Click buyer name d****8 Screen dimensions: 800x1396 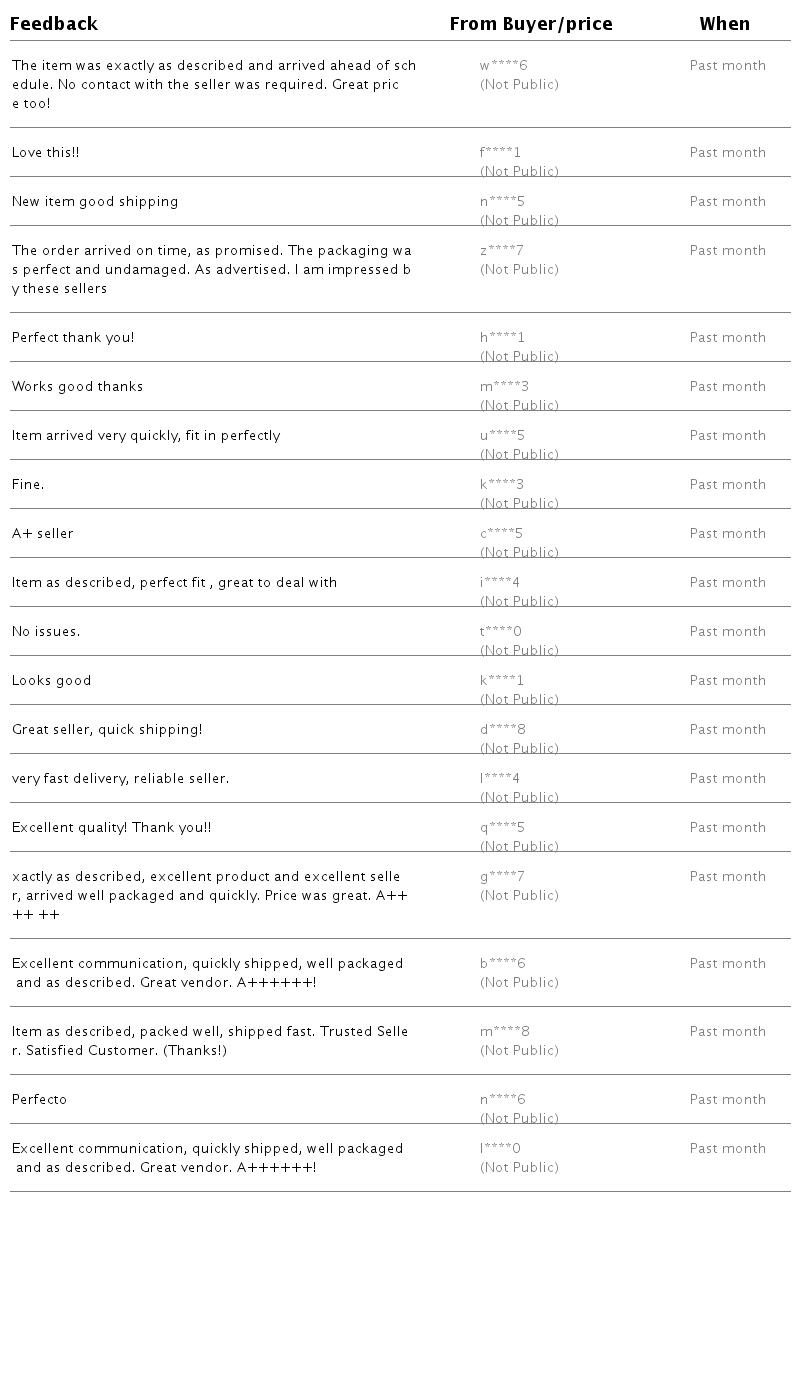tap(502, 730)
